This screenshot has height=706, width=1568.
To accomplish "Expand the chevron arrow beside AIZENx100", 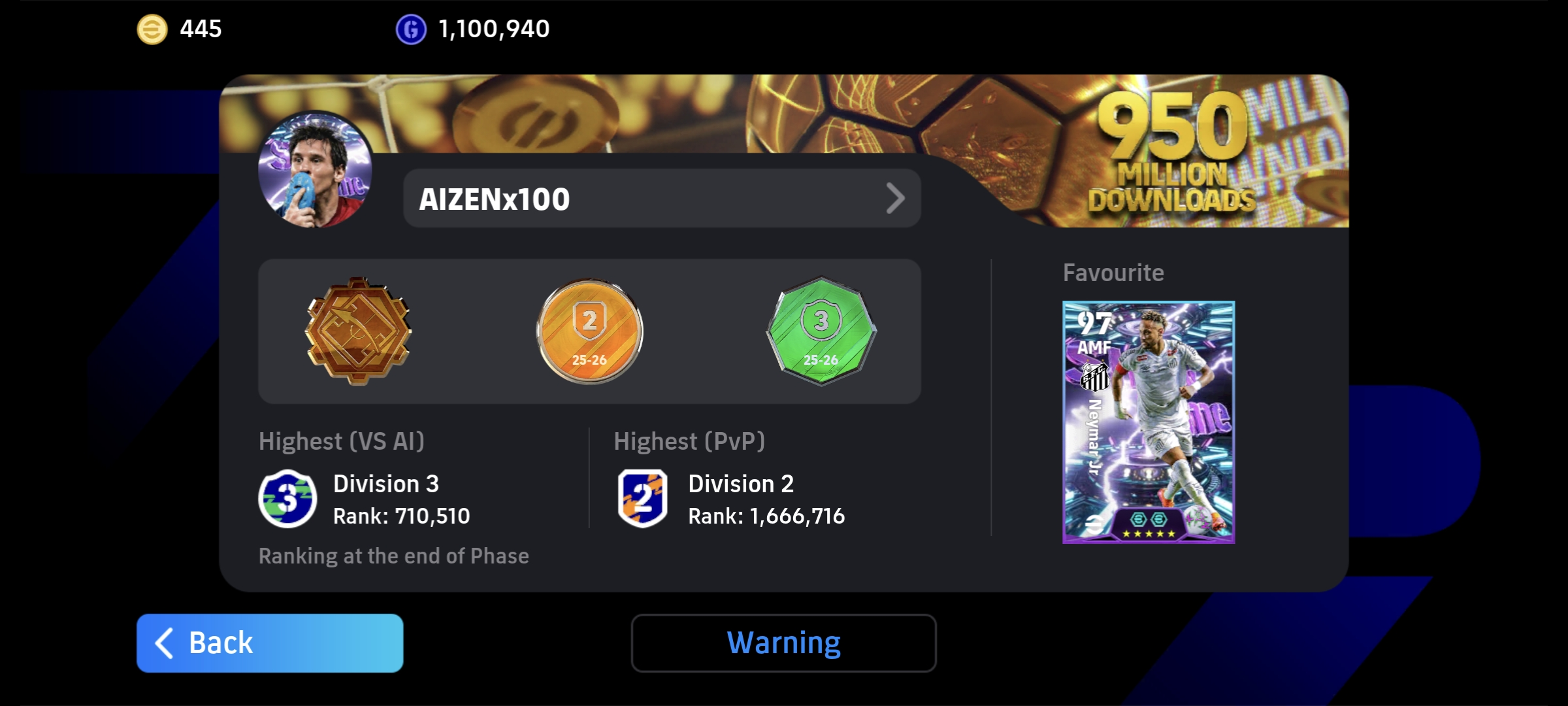I will 895,199.
